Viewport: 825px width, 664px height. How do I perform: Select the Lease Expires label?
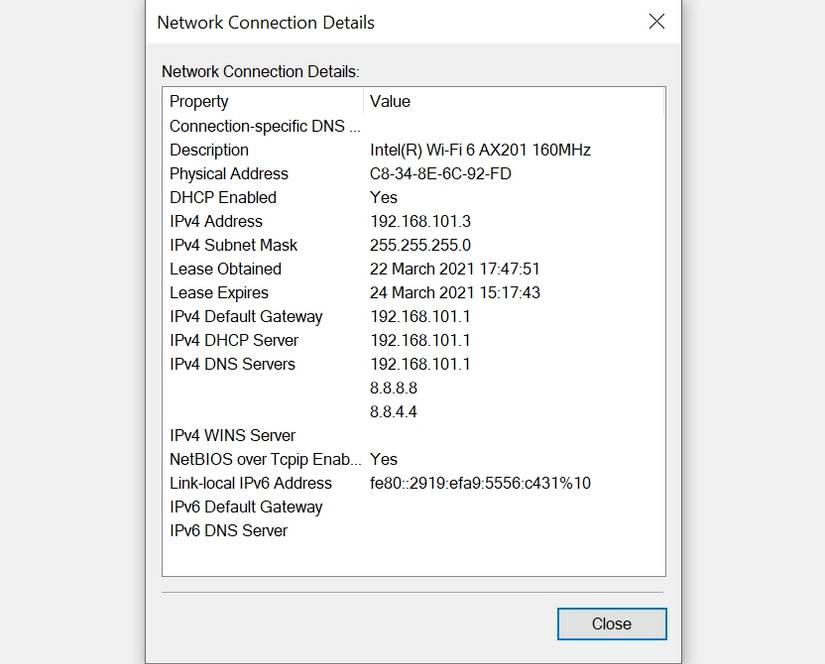click(x=219, y=293)
